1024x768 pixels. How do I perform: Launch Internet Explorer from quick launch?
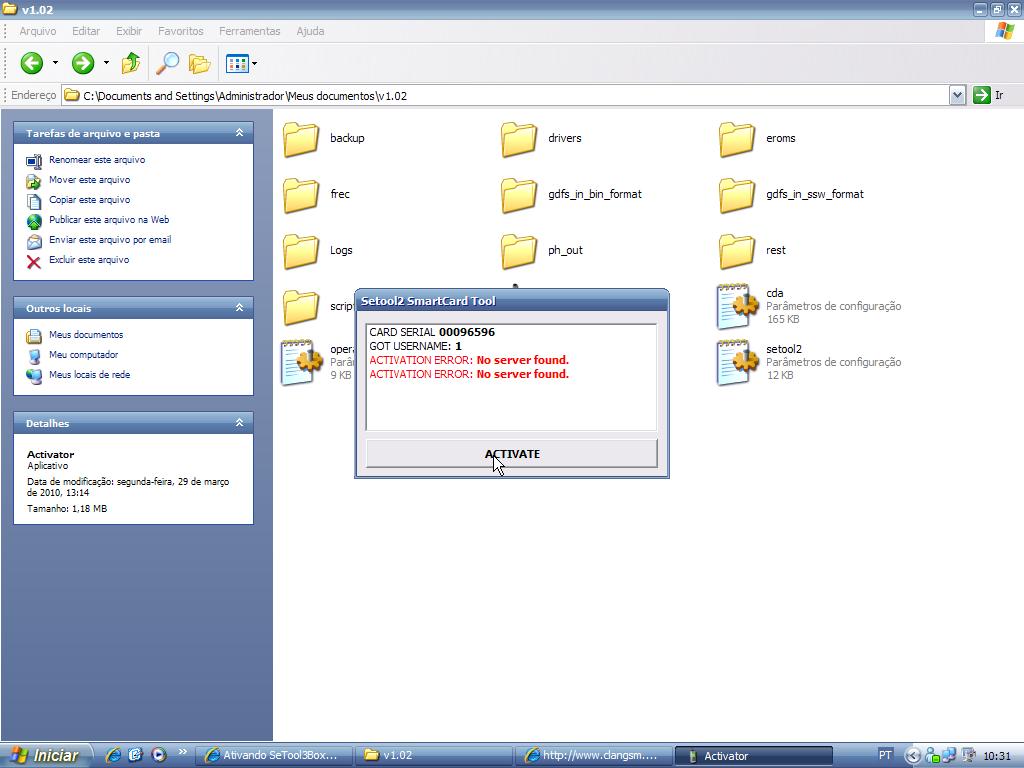tap(113, 755)
